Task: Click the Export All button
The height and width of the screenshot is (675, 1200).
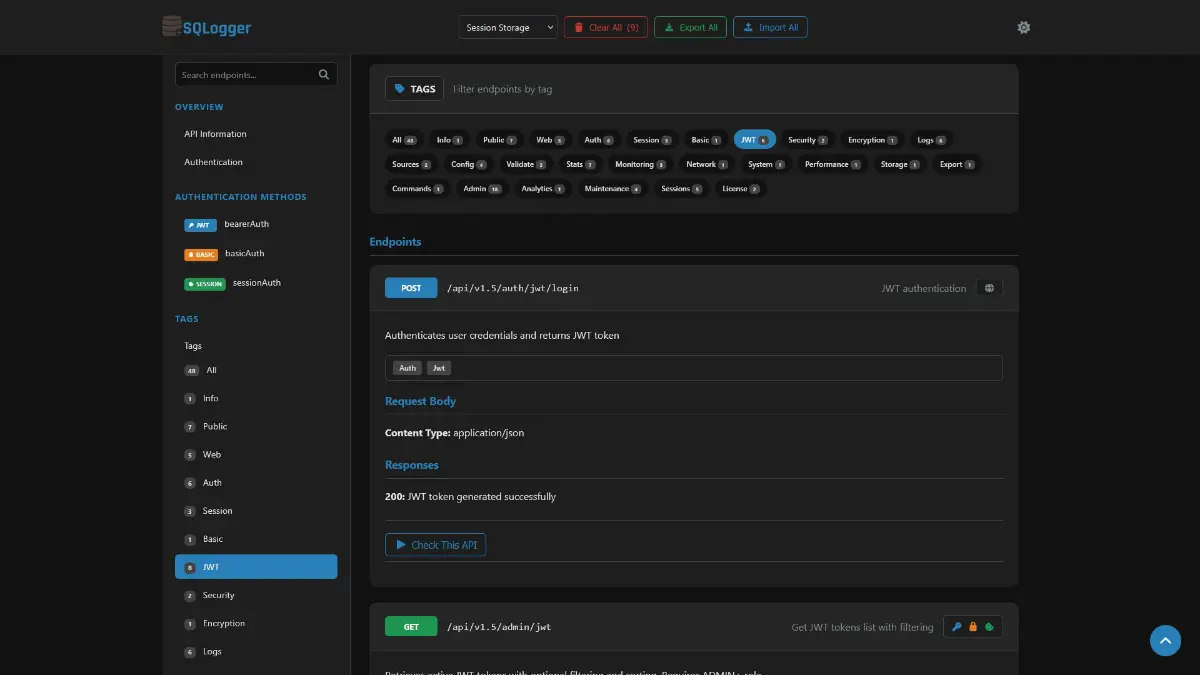Action: 690,27
